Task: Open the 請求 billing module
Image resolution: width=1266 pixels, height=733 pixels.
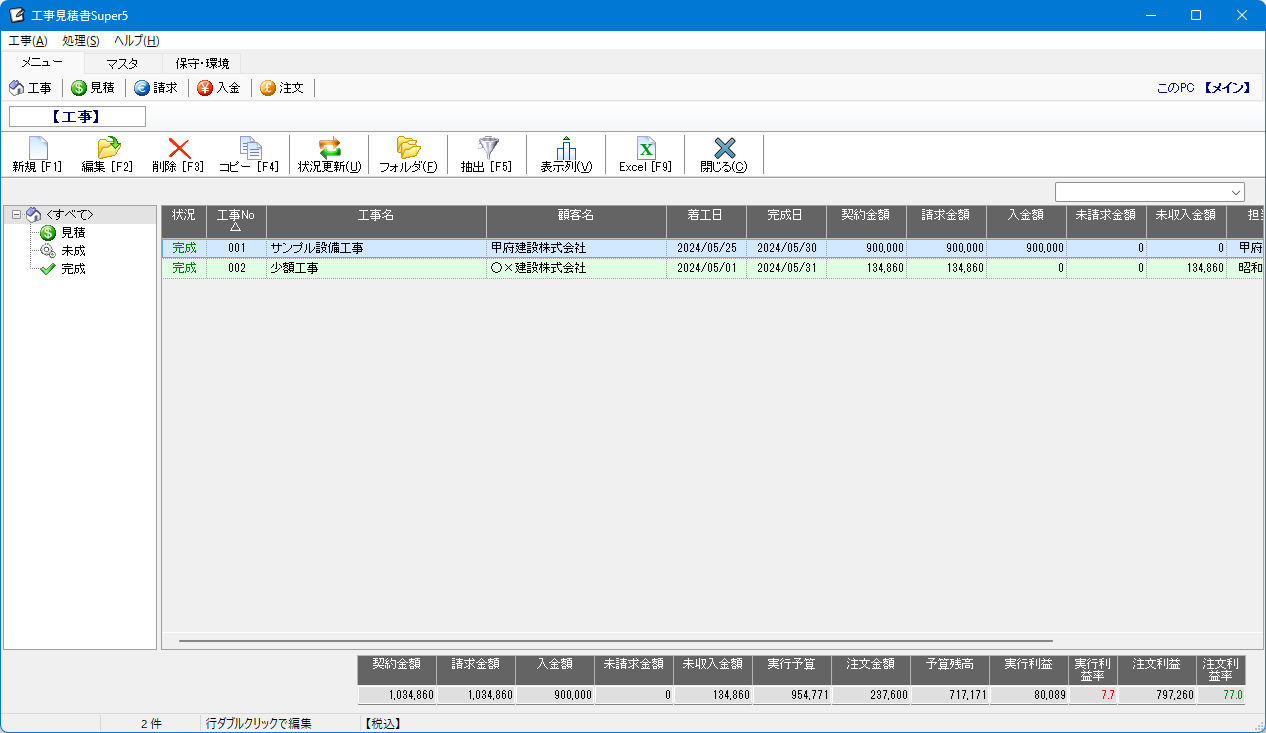Action: click(x=156, y=88)
